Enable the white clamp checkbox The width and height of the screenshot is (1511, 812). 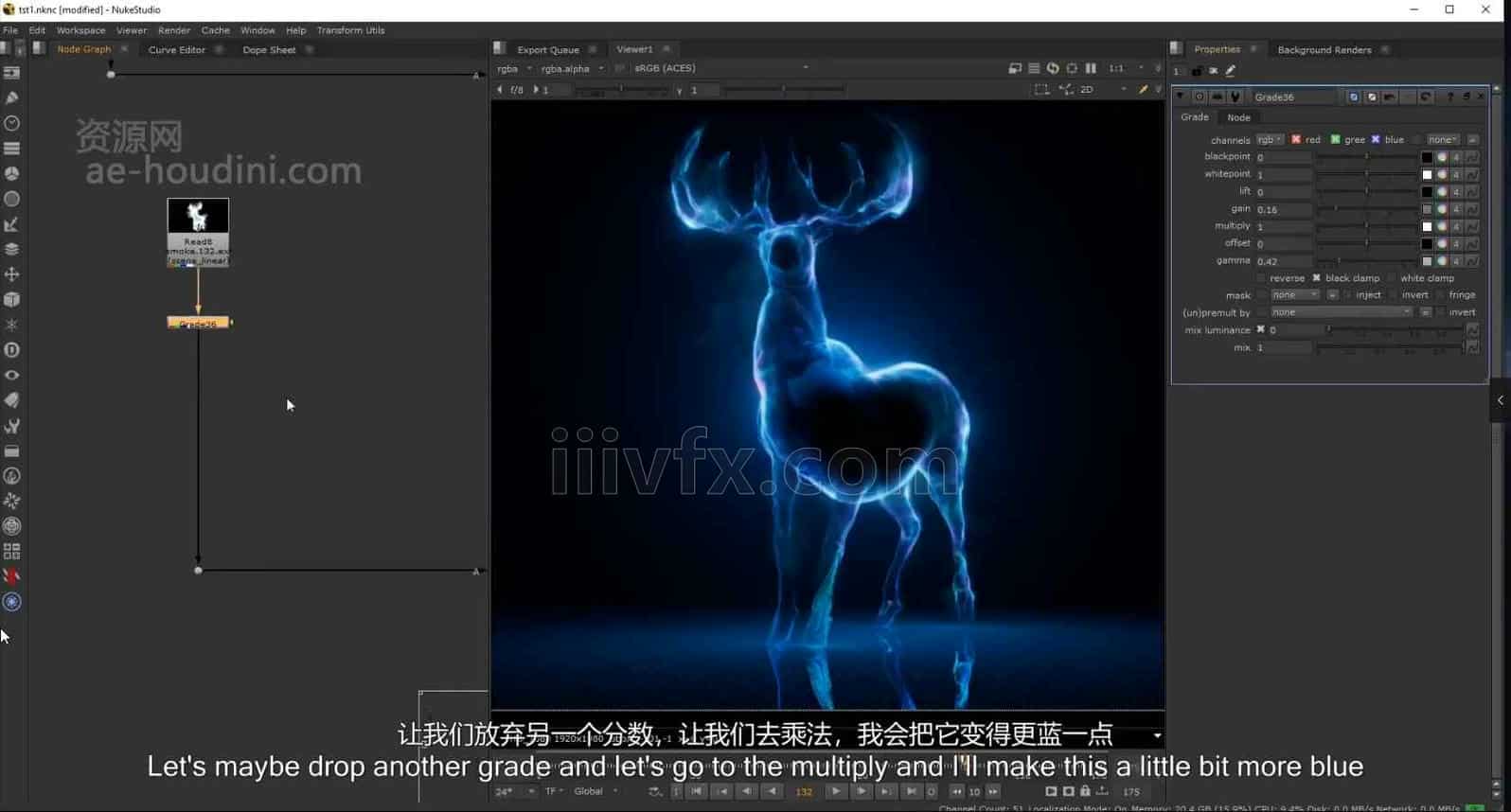1392,278
